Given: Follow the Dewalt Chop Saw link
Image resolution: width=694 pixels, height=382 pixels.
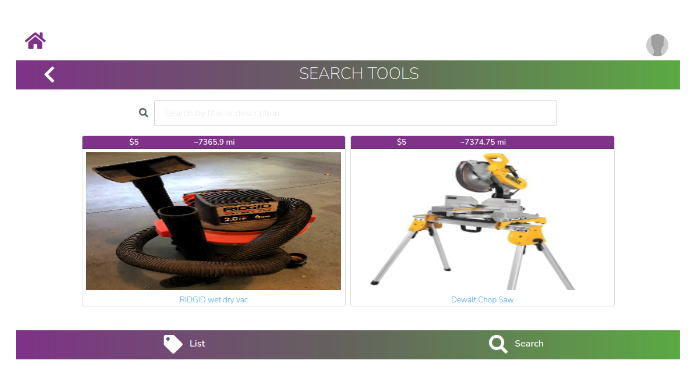Looking at the screenshot, I should (482, 300).
